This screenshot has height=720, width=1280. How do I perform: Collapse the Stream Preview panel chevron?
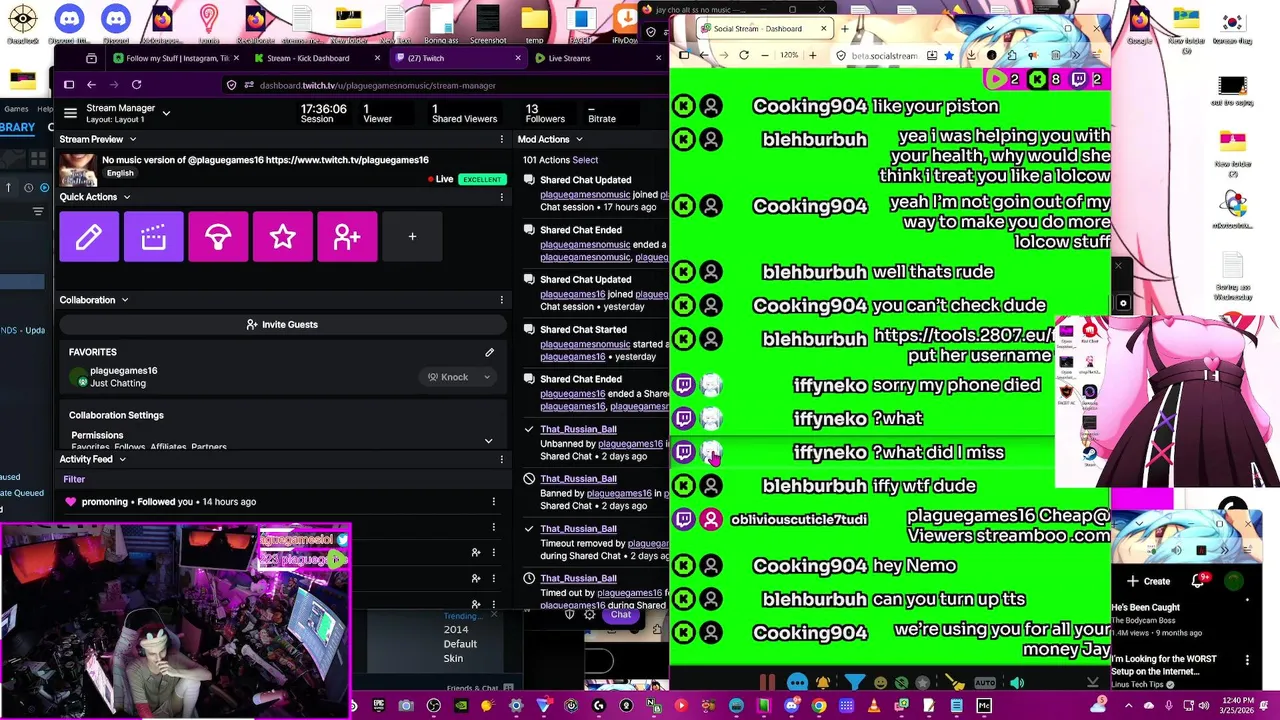132,139
